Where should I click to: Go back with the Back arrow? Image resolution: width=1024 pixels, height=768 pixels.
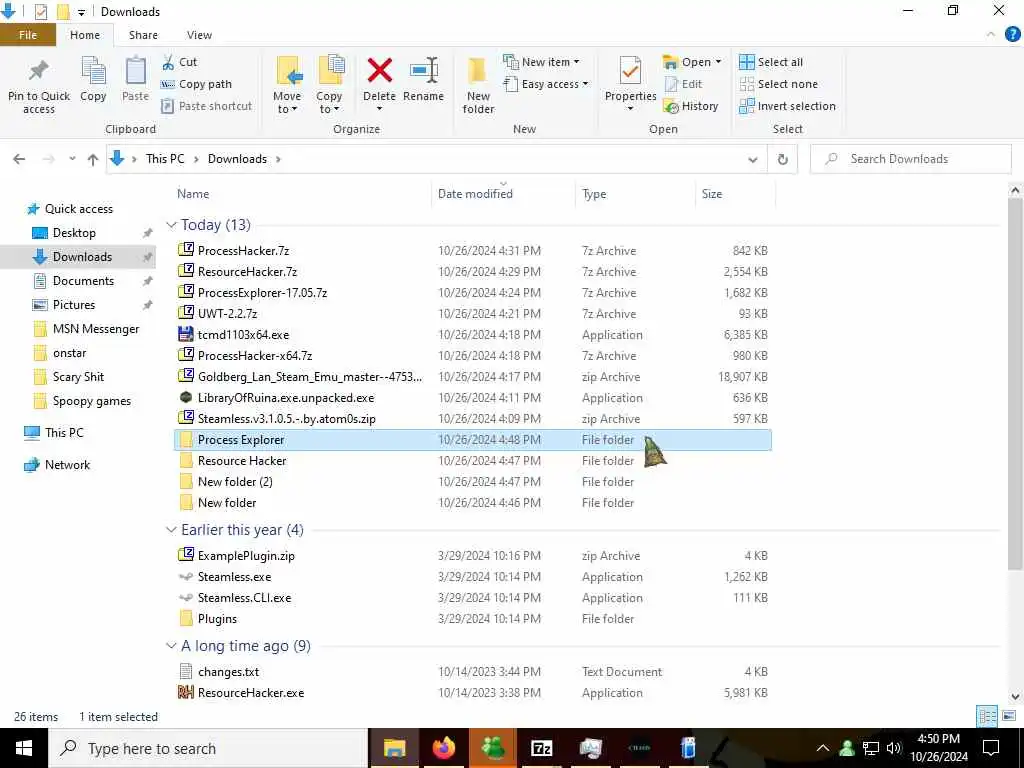click(x=19, y=159)
